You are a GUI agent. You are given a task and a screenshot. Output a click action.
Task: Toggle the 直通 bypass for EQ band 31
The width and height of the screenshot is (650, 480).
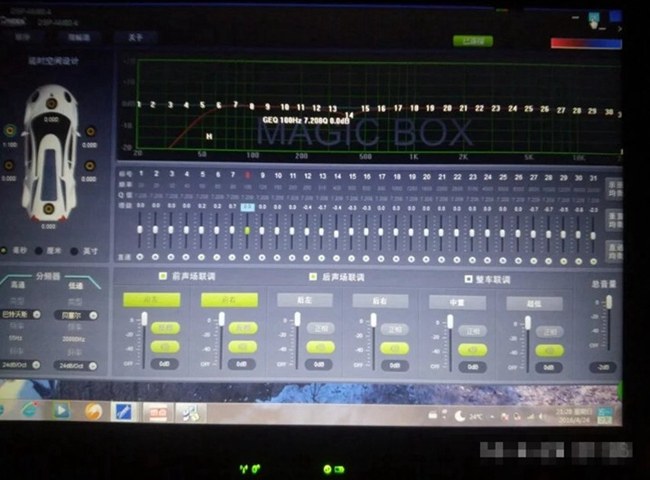coord(594,262)
